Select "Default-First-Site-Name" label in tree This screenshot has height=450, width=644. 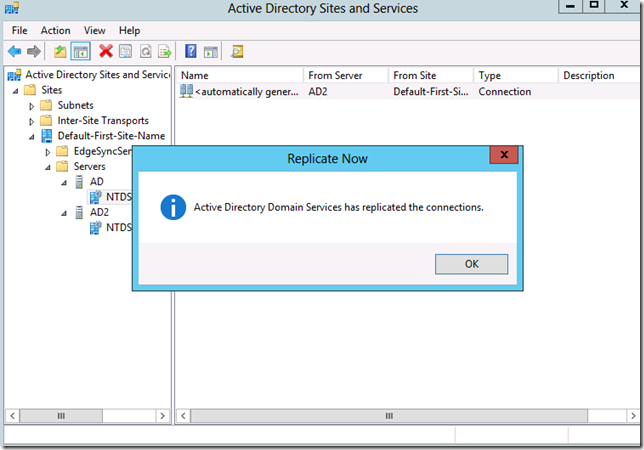click(111, 136)
